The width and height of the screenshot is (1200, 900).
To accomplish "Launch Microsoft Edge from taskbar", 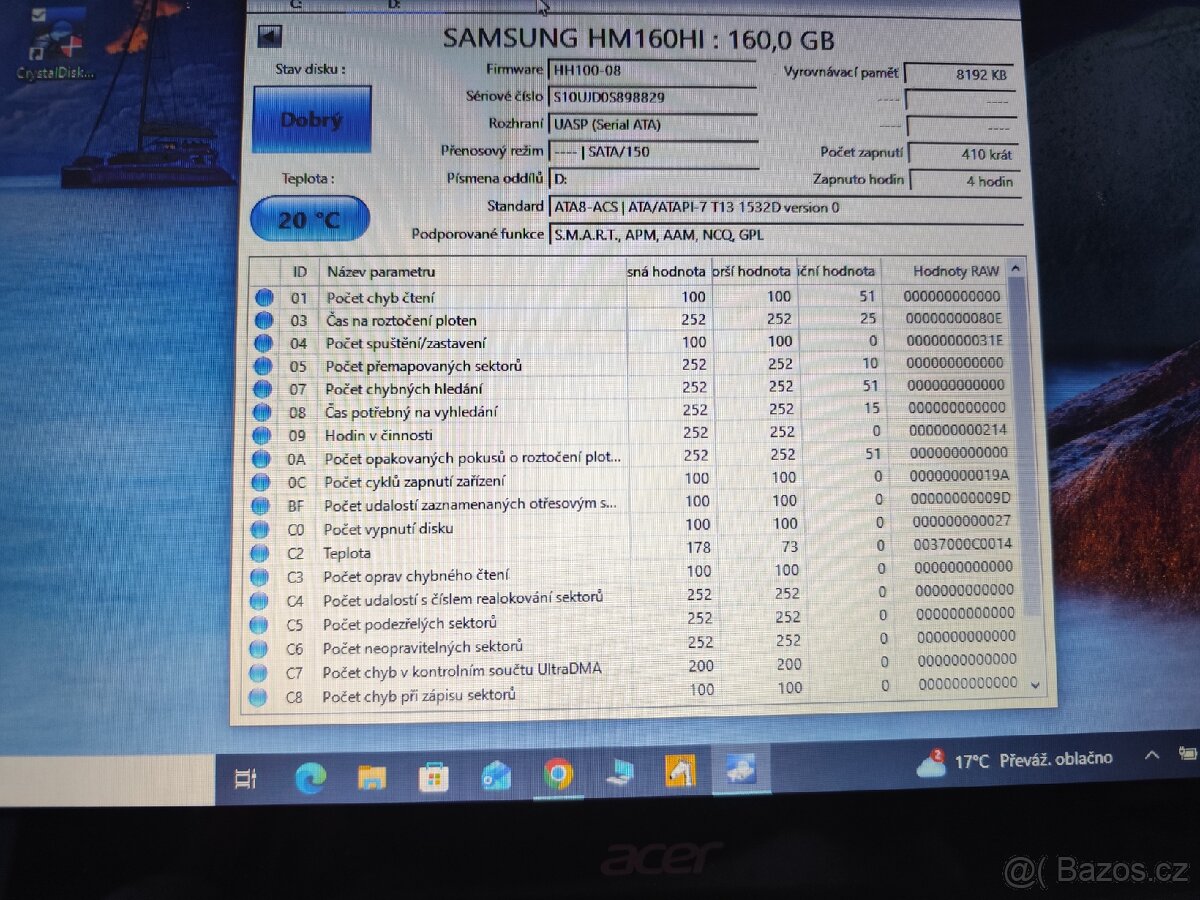I will tap(310, 778).
